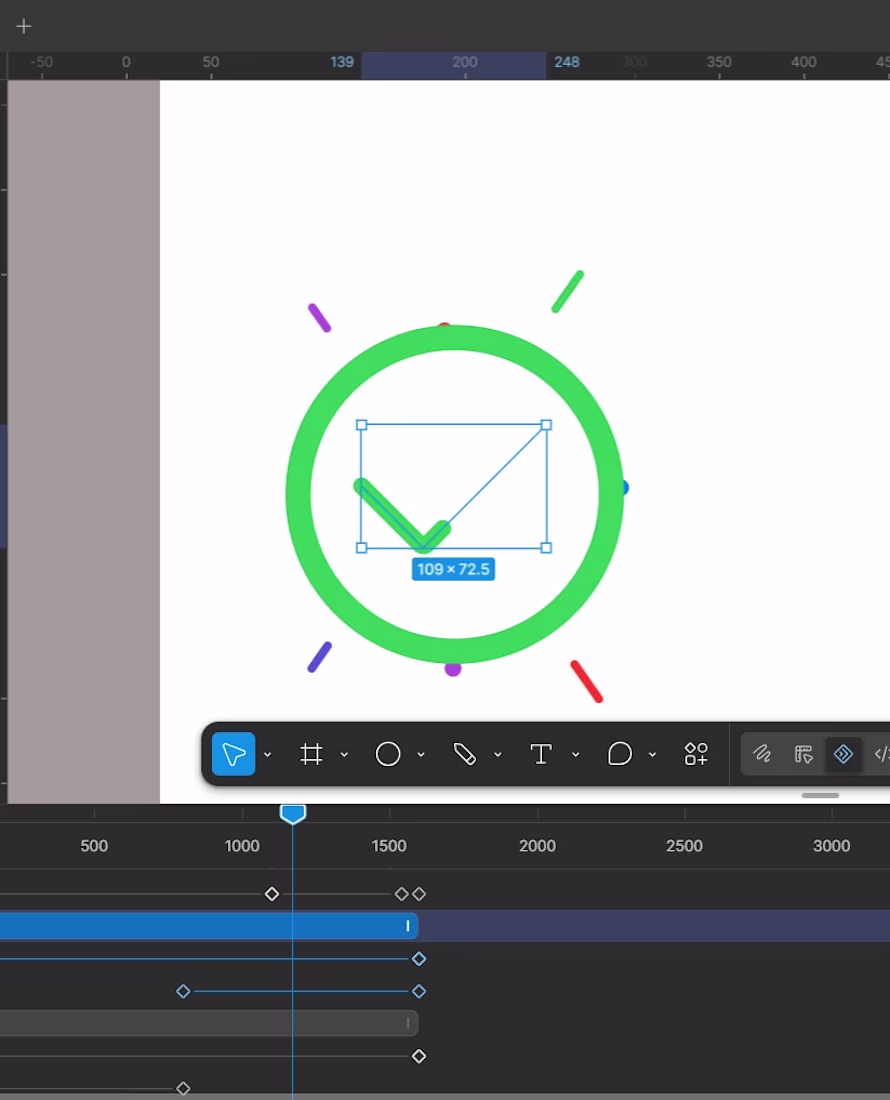This screenshot has height=1100, width=890.
Task: Select the green checkmark stroke
Action: (393, 516)
